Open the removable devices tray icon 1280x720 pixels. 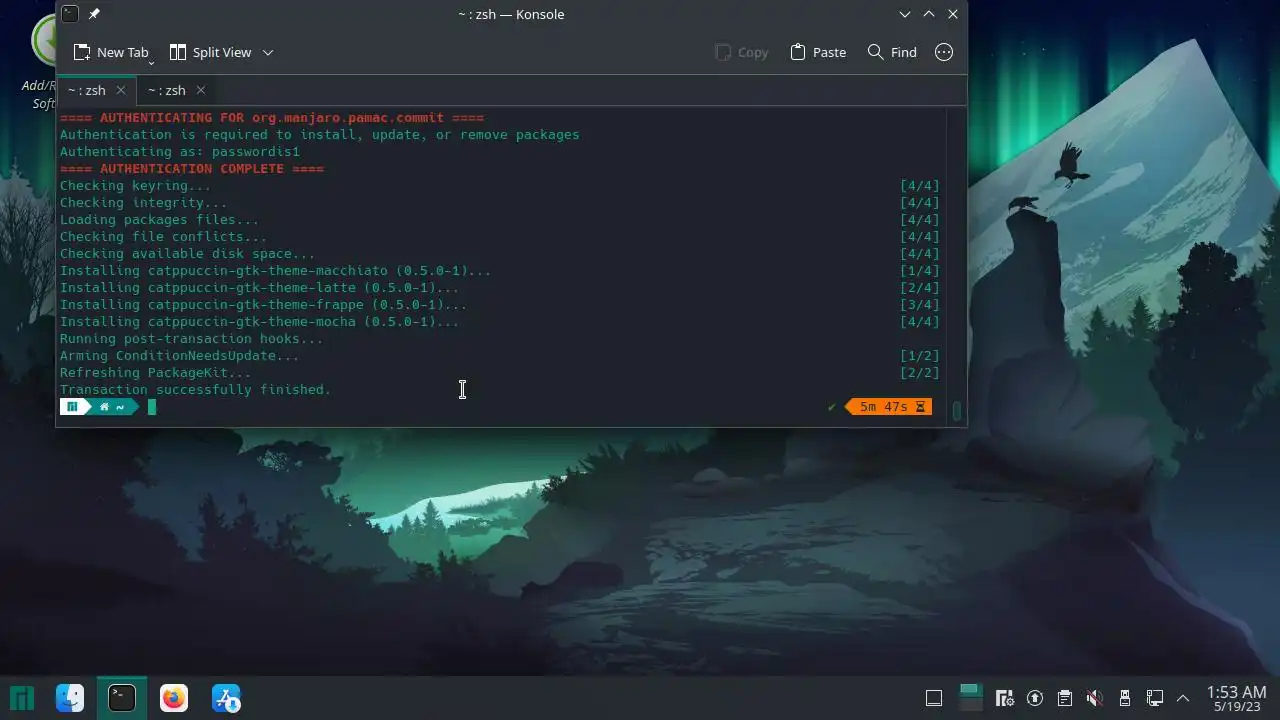(x=1125, y=698)
